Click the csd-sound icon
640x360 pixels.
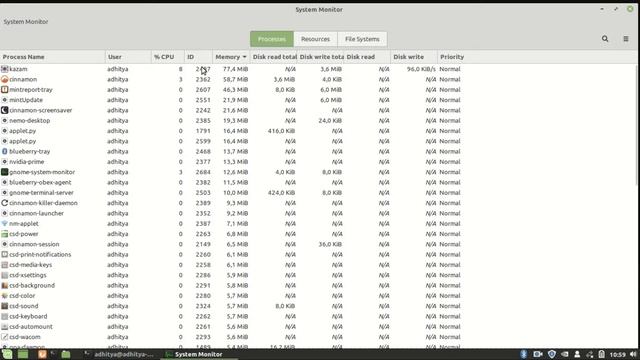(x=4, y=306)
